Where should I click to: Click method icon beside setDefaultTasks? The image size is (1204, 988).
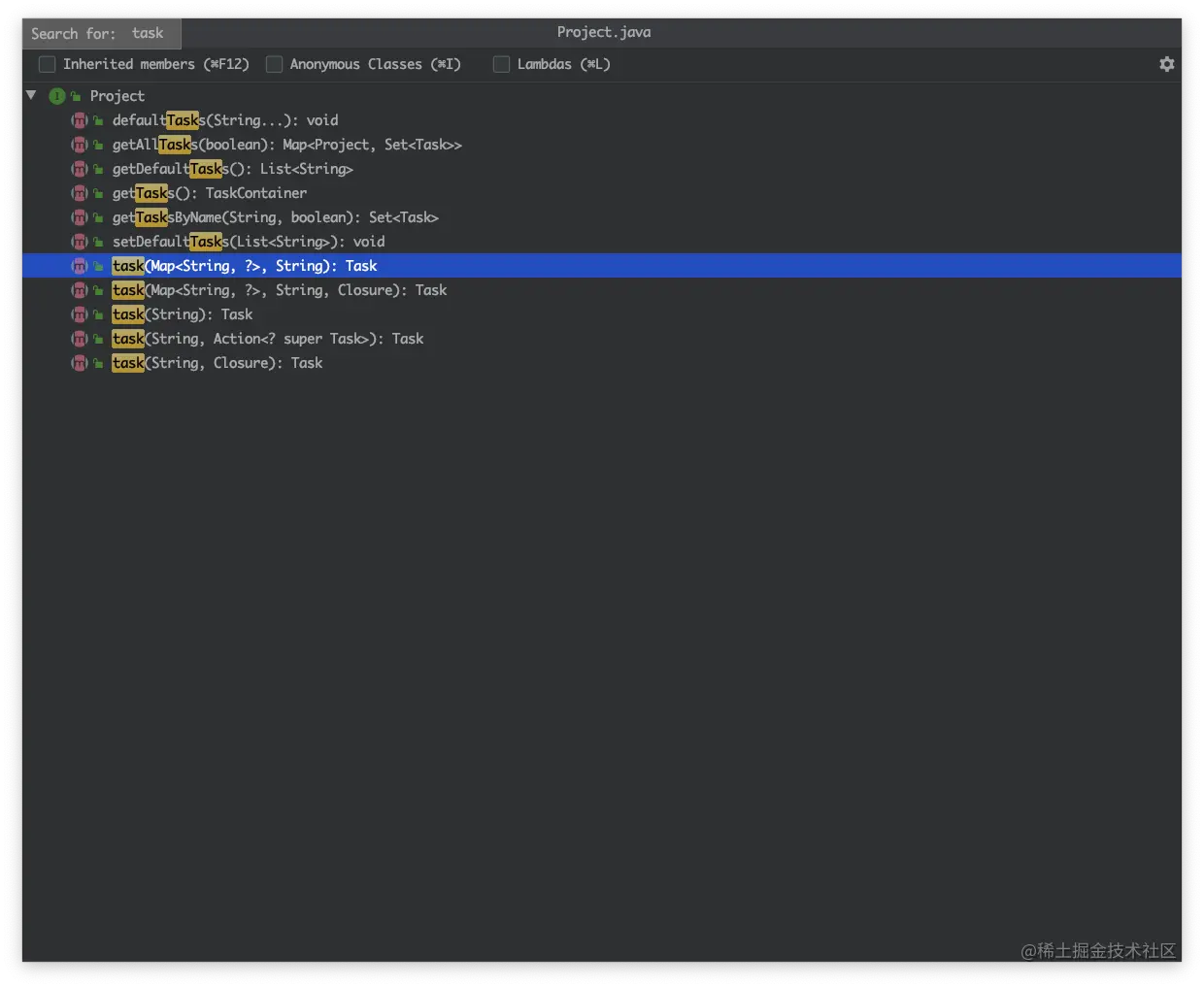pyautogui.click(x=80, y=242)
